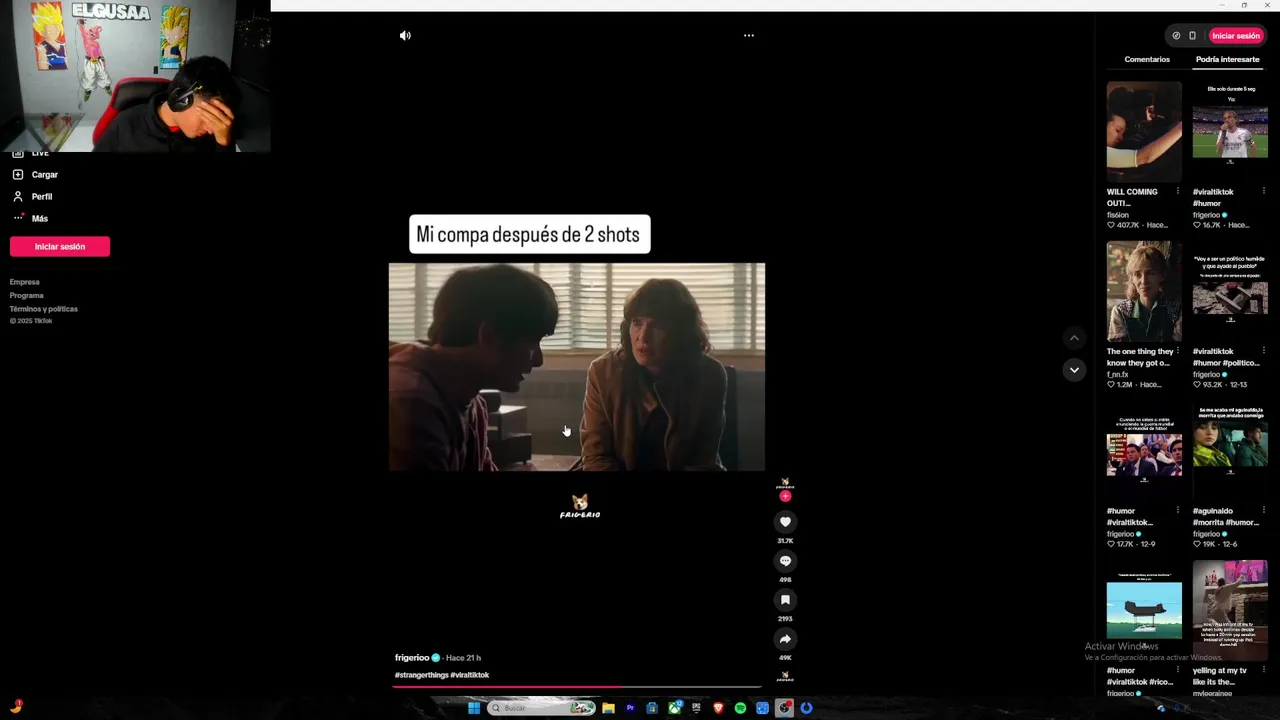The height and width of the screenshot is (720, 1280).
Task: Click the playing video to pause
Action: 577,367
